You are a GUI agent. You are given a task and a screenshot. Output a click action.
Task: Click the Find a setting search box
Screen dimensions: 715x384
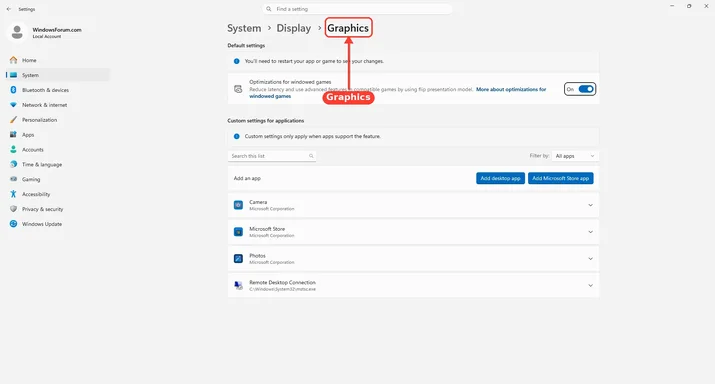tap(358, 9)
